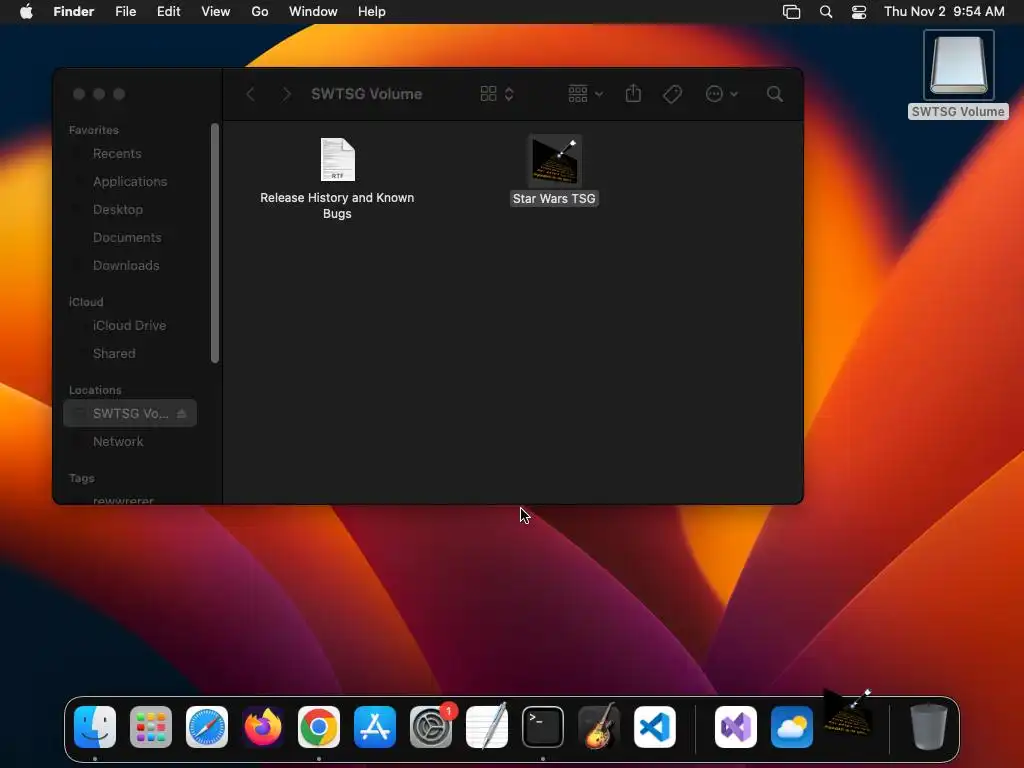
Task: Open the Help menu
Action: tap(372, 12)
